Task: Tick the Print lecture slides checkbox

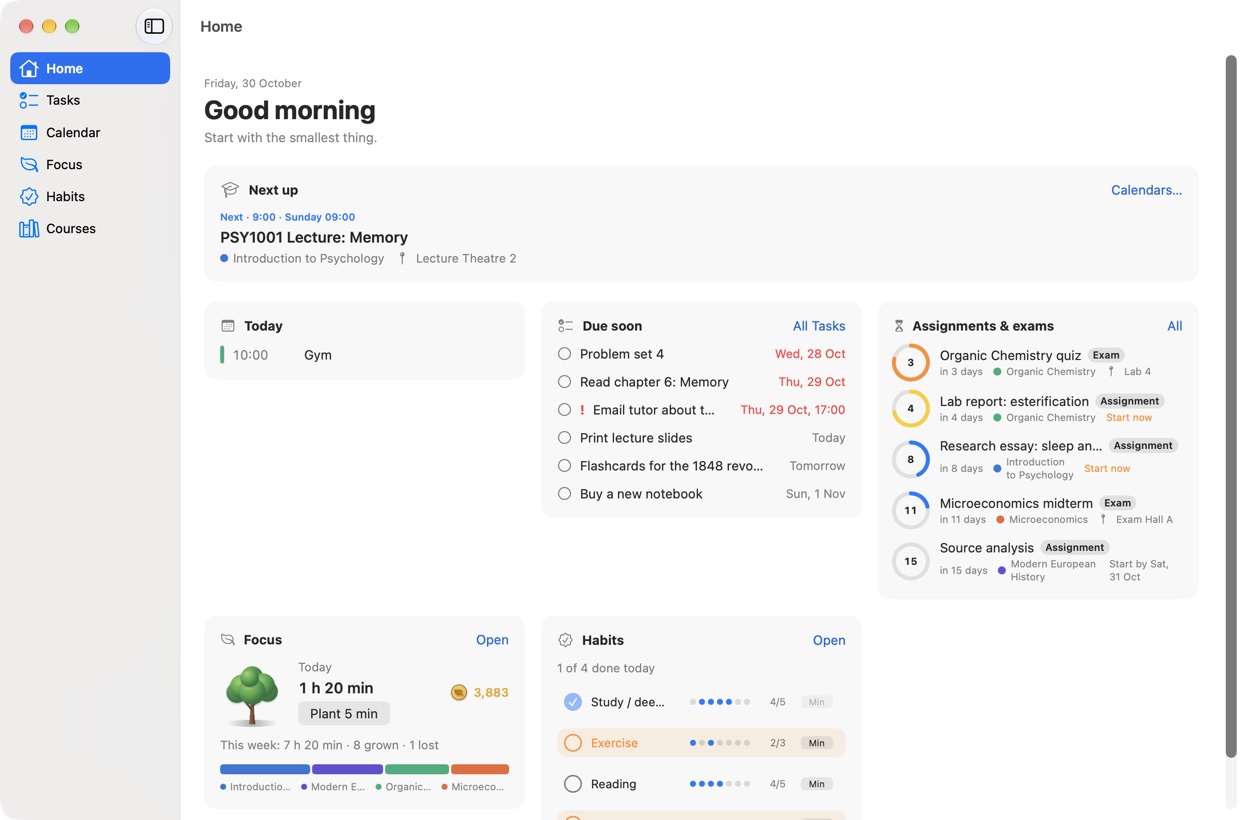Action: (x=565, y=438)
